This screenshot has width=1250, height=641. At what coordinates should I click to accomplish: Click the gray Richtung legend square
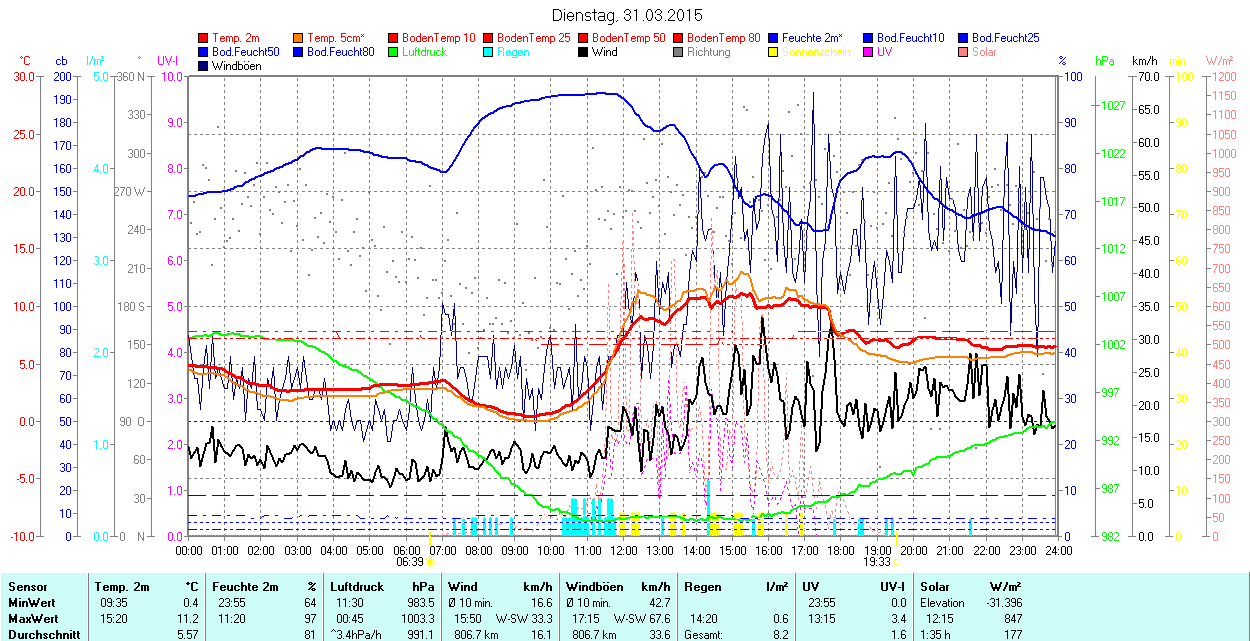[x=678, y=52]
